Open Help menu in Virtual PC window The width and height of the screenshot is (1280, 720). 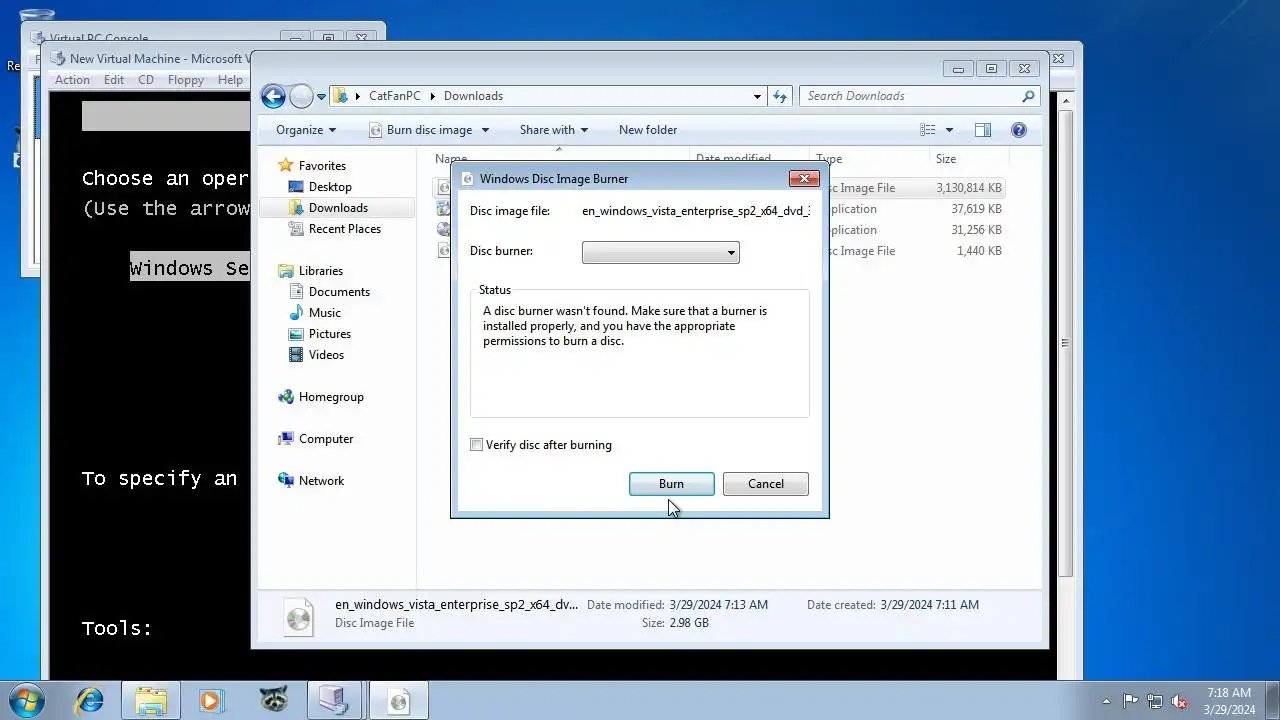(230, 80)
